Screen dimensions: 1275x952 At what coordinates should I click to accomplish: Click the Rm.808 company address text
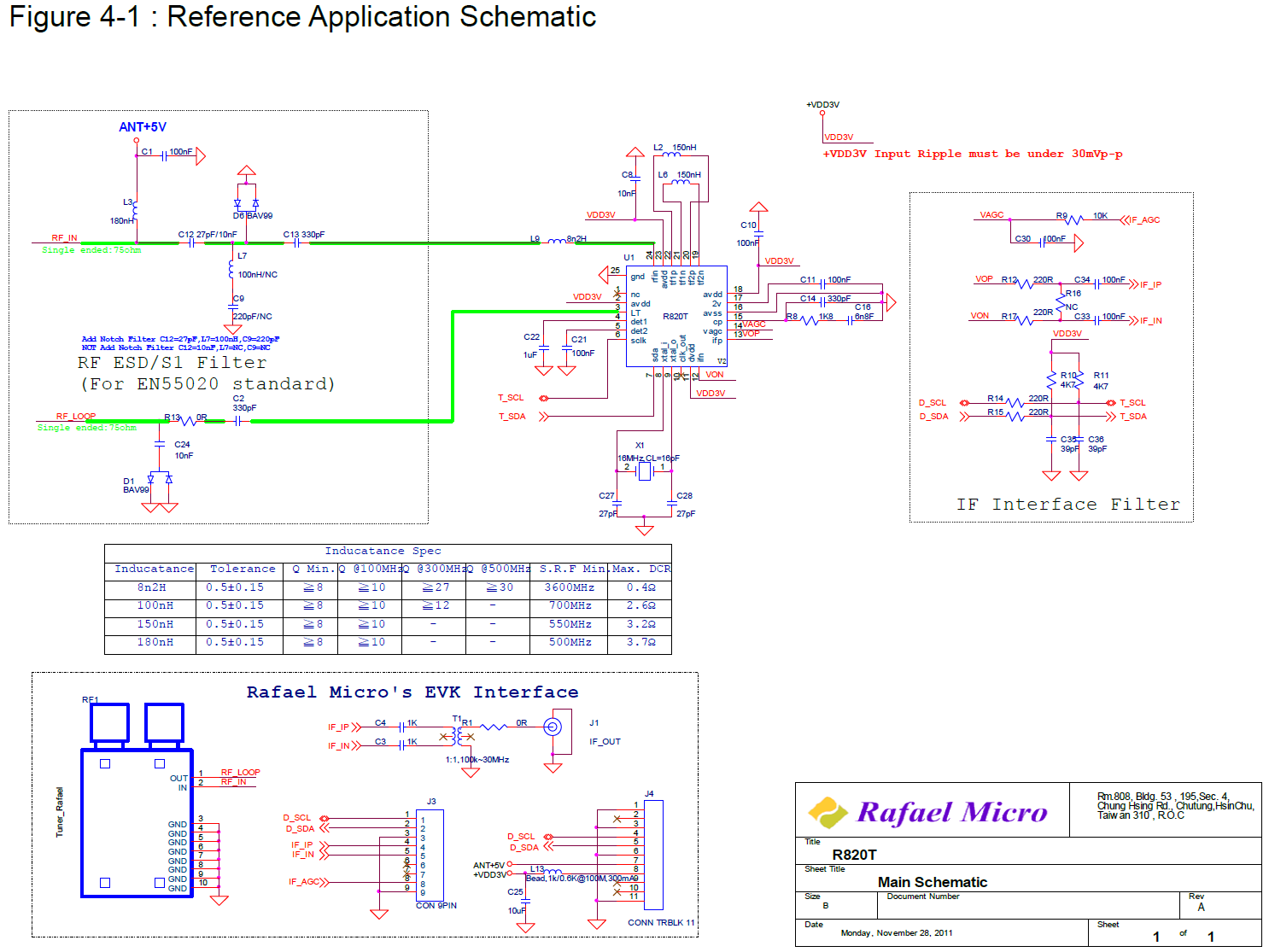coord(1175,806)
